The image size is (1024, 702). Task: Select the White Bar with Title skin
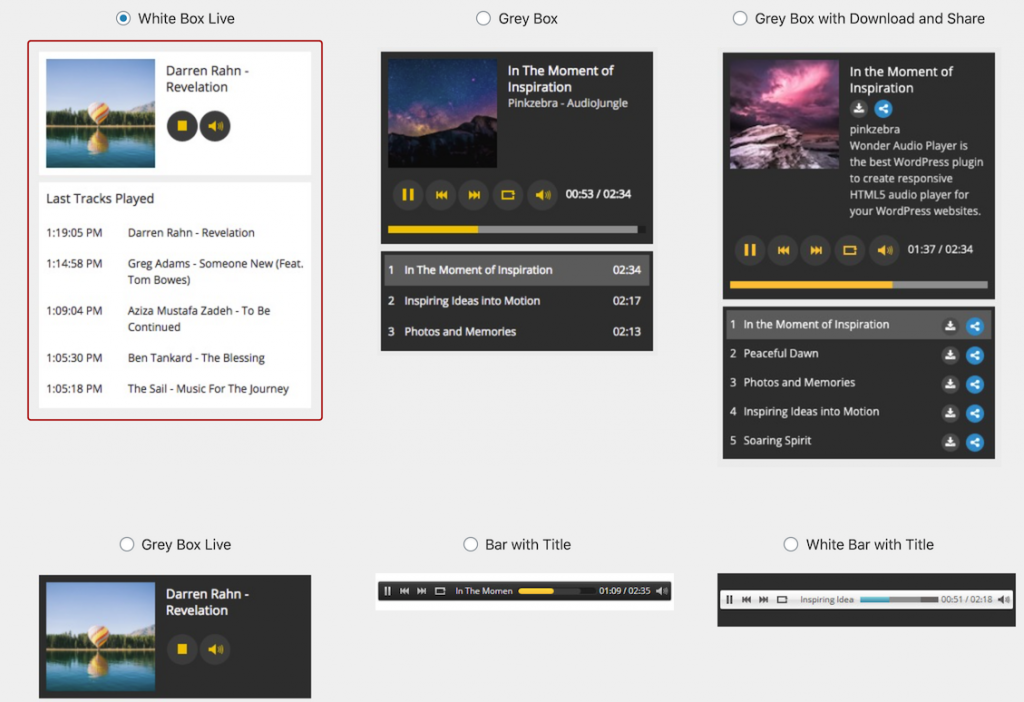point(791,544)
